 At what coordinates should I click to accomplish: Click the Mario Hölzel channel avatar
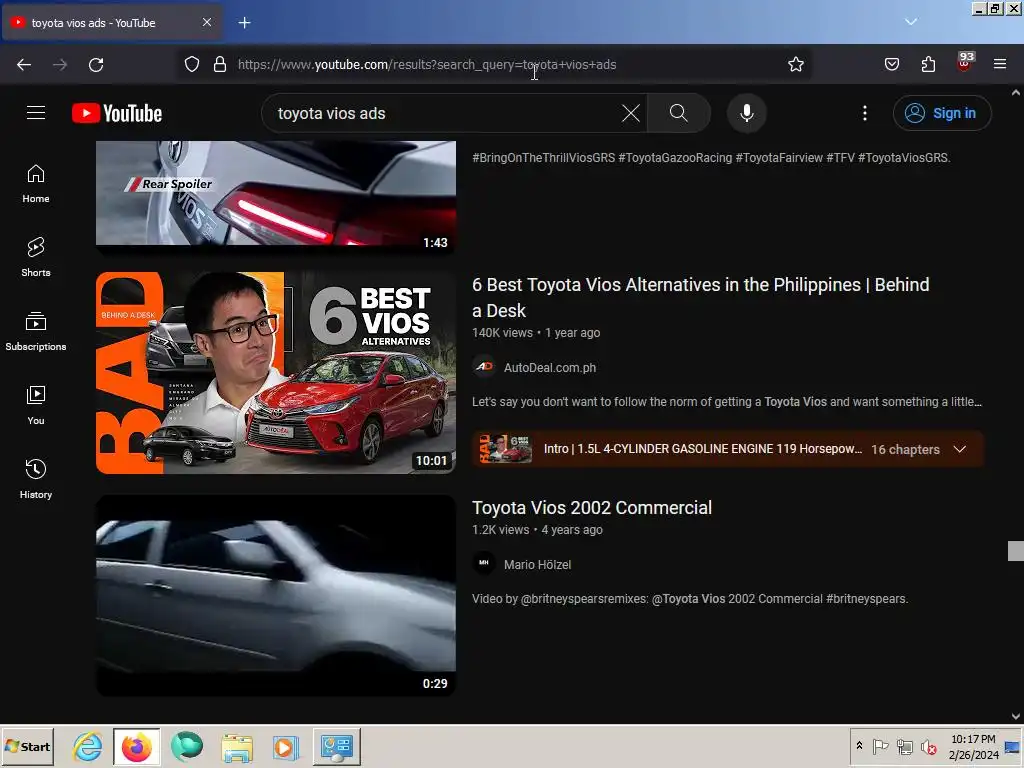[x=484, y=564]
